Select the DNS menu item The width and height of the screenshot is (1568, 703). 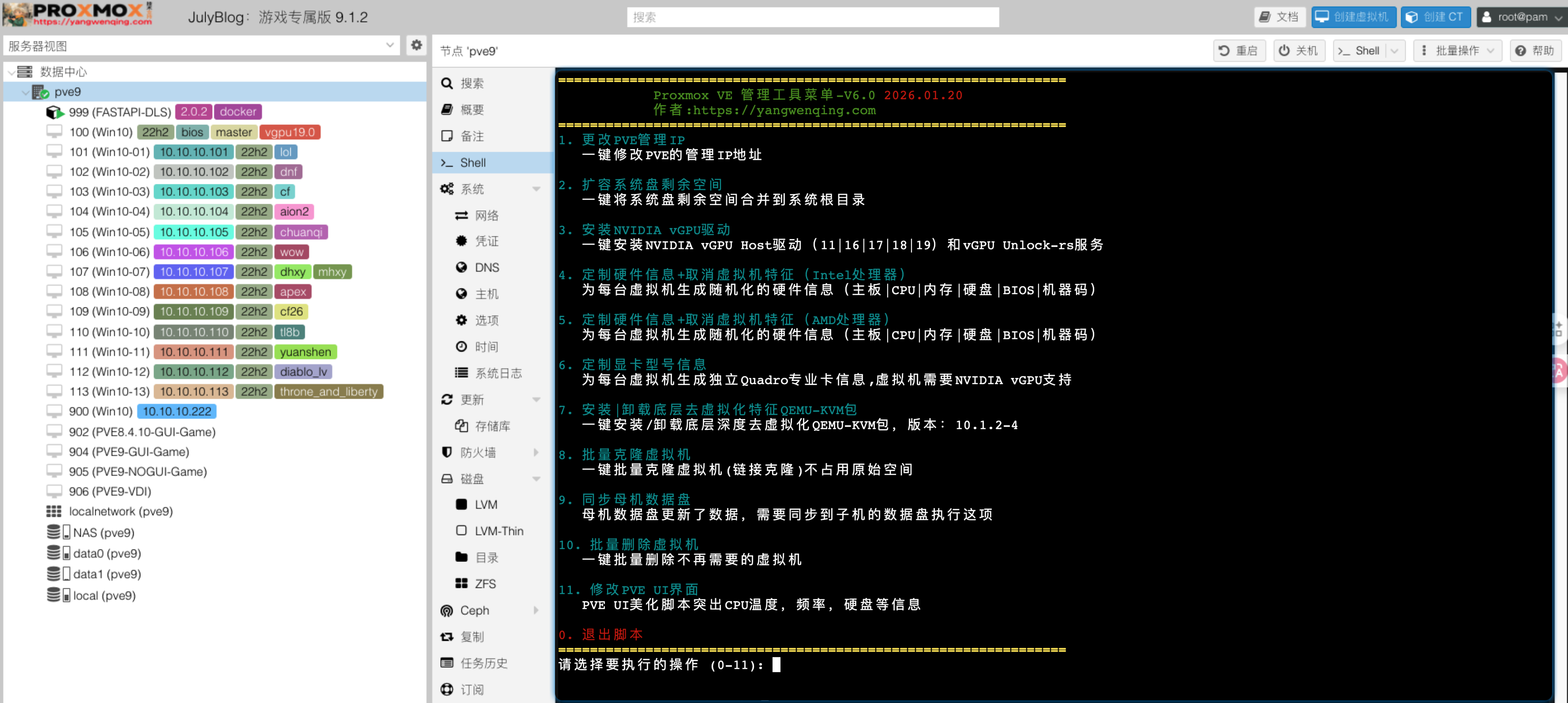[486, 267]
